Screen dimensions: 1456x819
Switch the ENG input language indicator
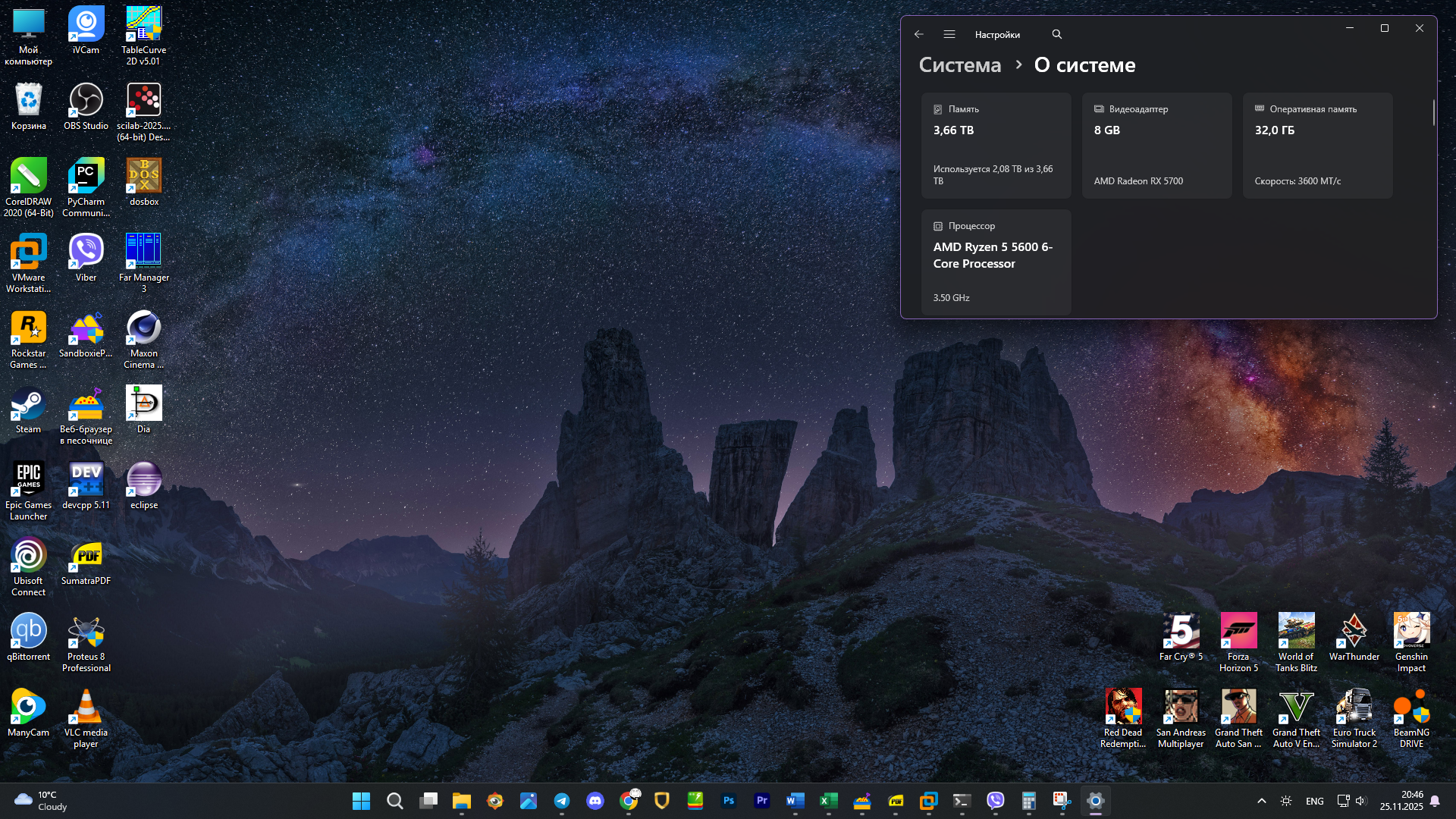[x=1314, y=801]
